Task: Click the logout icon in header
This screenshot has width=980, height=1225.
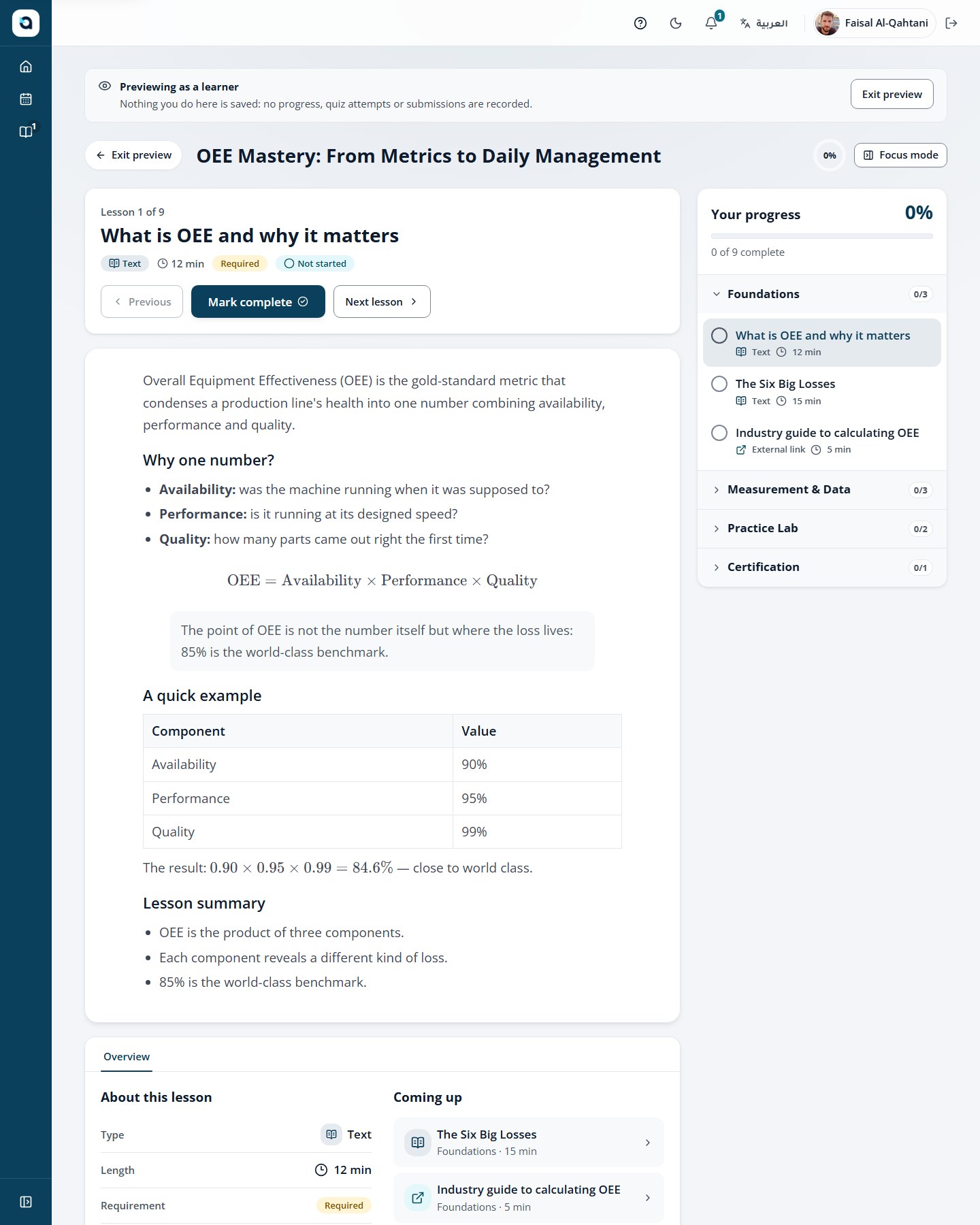Action: coord(951,23)
